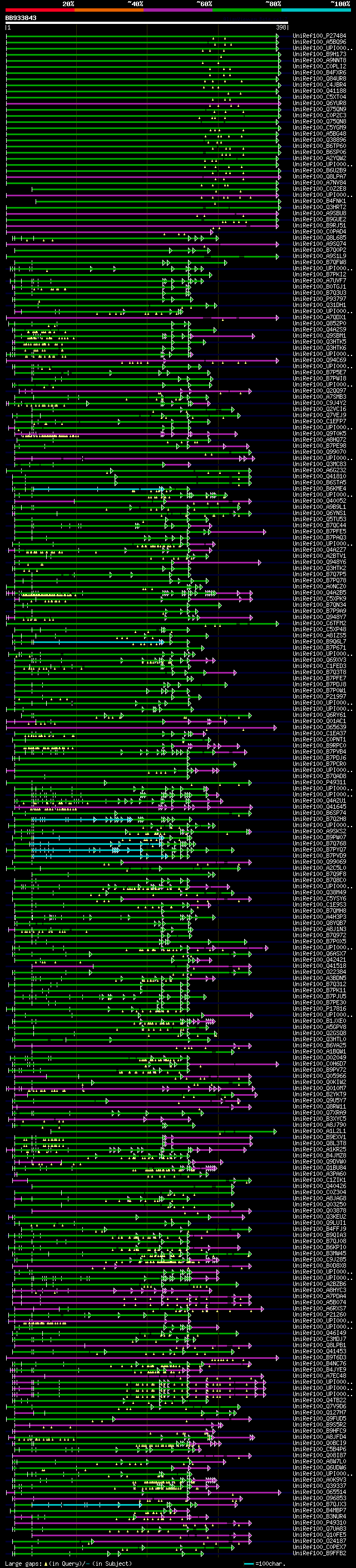The image size is (356, 1568).
Task: Click the green alignment bar for UniRef100_P27484
Action: point(142,36)
